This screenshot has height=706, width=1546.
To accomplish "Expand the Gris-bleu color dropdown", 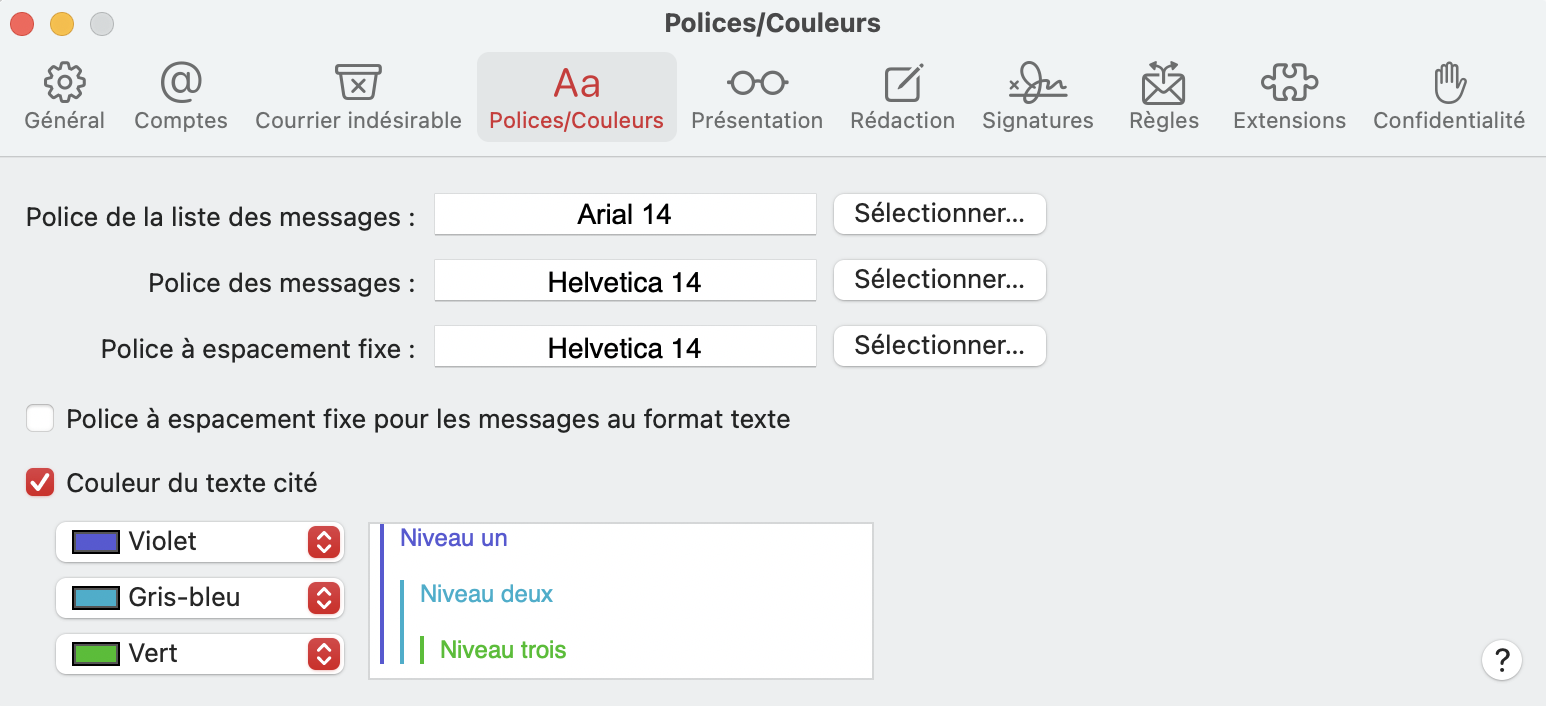I will pyautogui.click(x=323, y=598).
